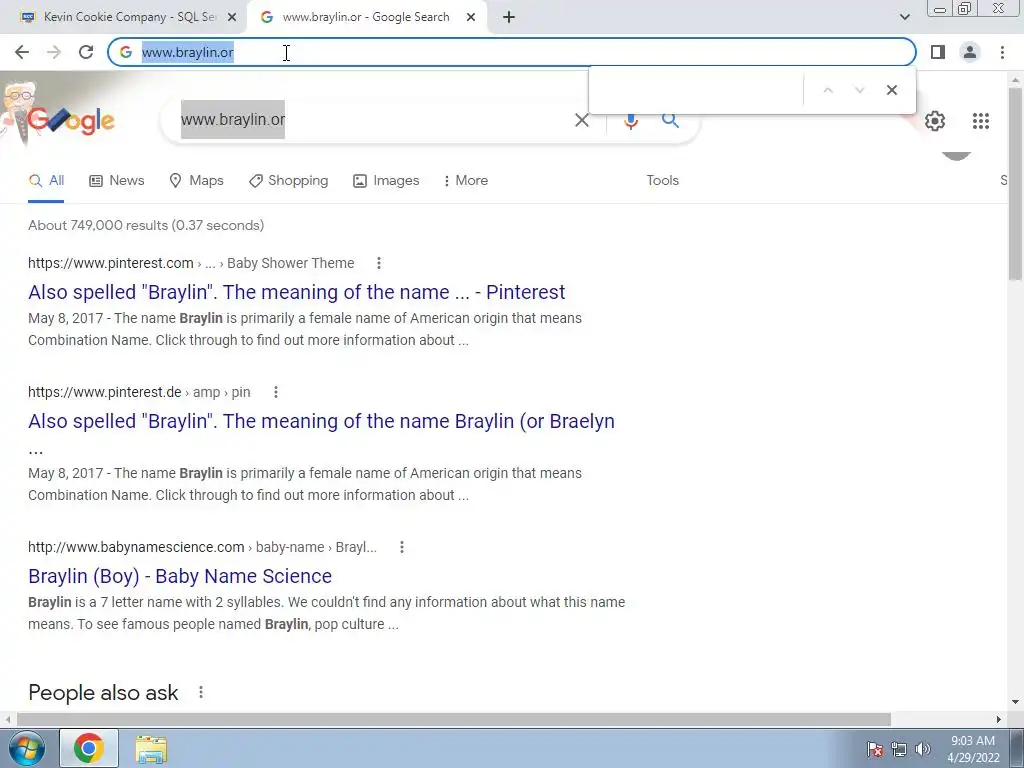Open Chrome three-dot menu
Image resolution: width=1024 pixels, height=768 pixels.
tap(1002, 52)
